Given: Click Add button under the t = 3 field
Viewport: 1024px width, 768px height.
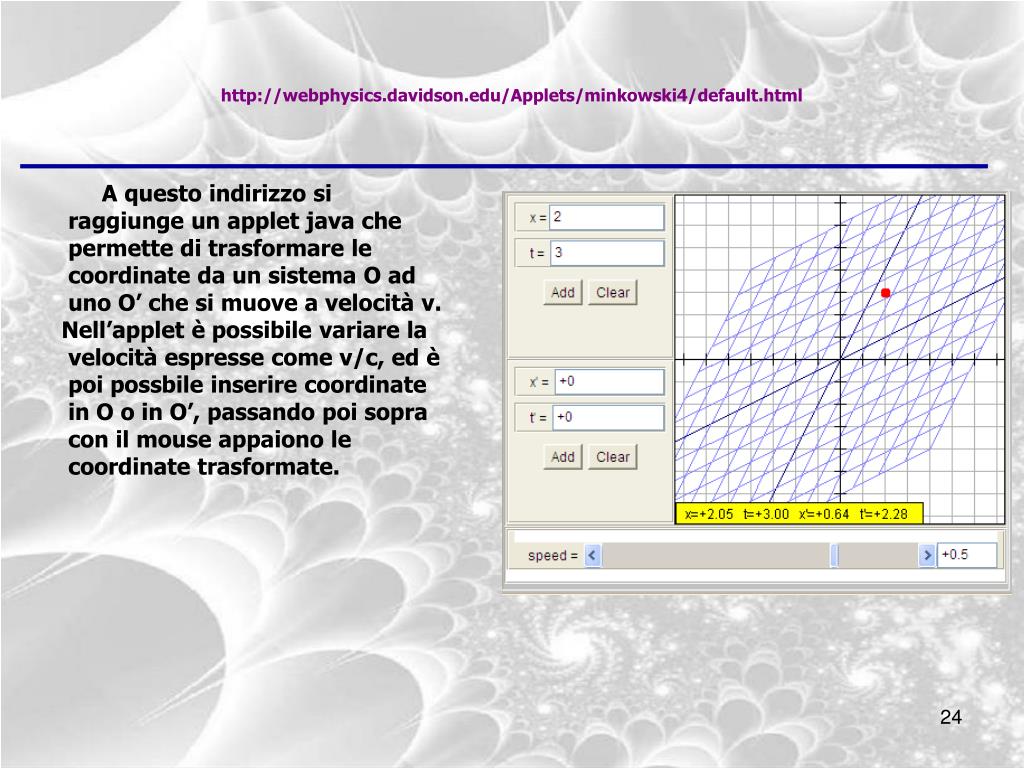Looking at the screenshot, I should (x=562, y=293).
